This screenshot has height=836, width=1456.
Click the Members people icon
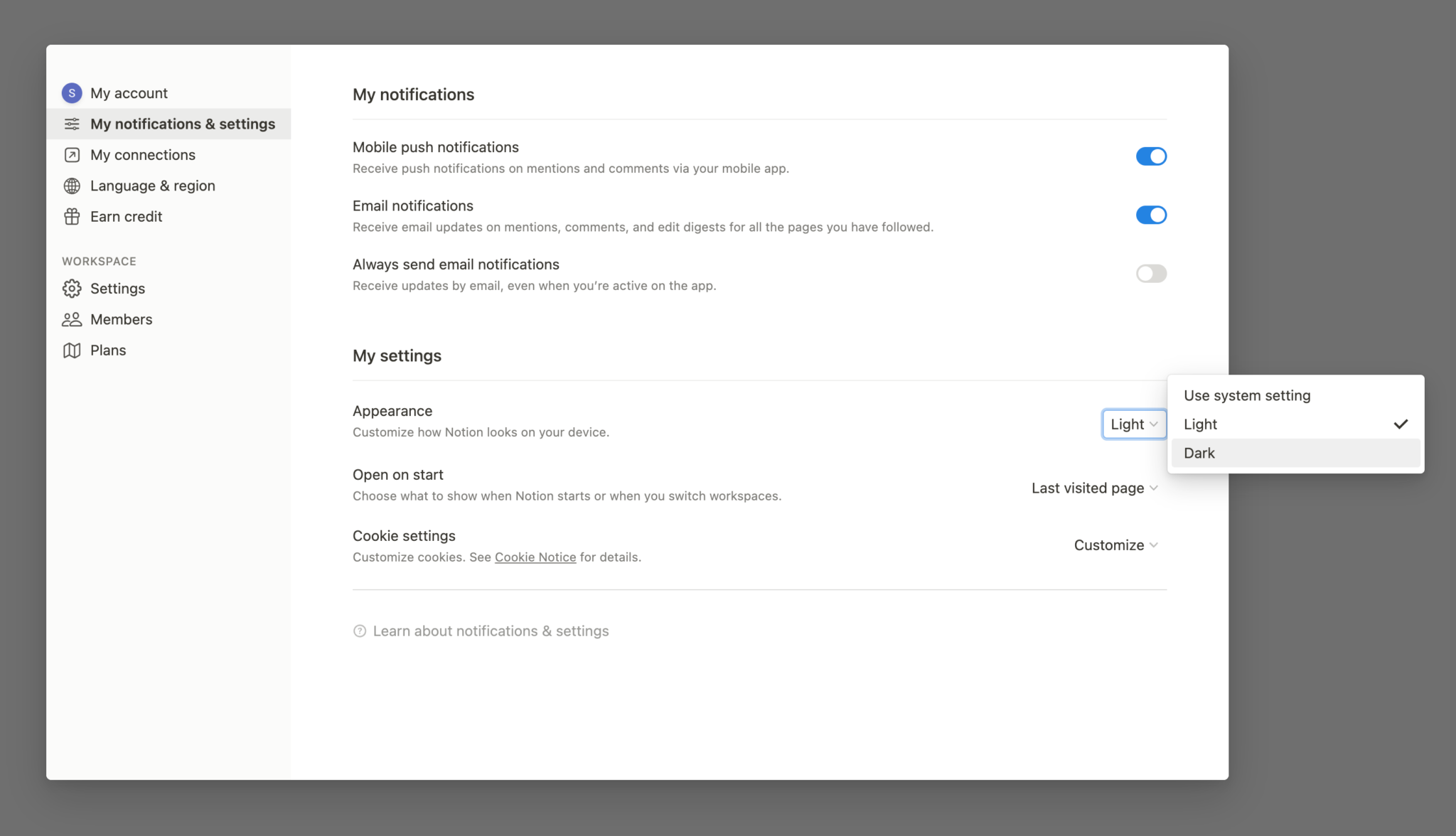tap(72, 319)
